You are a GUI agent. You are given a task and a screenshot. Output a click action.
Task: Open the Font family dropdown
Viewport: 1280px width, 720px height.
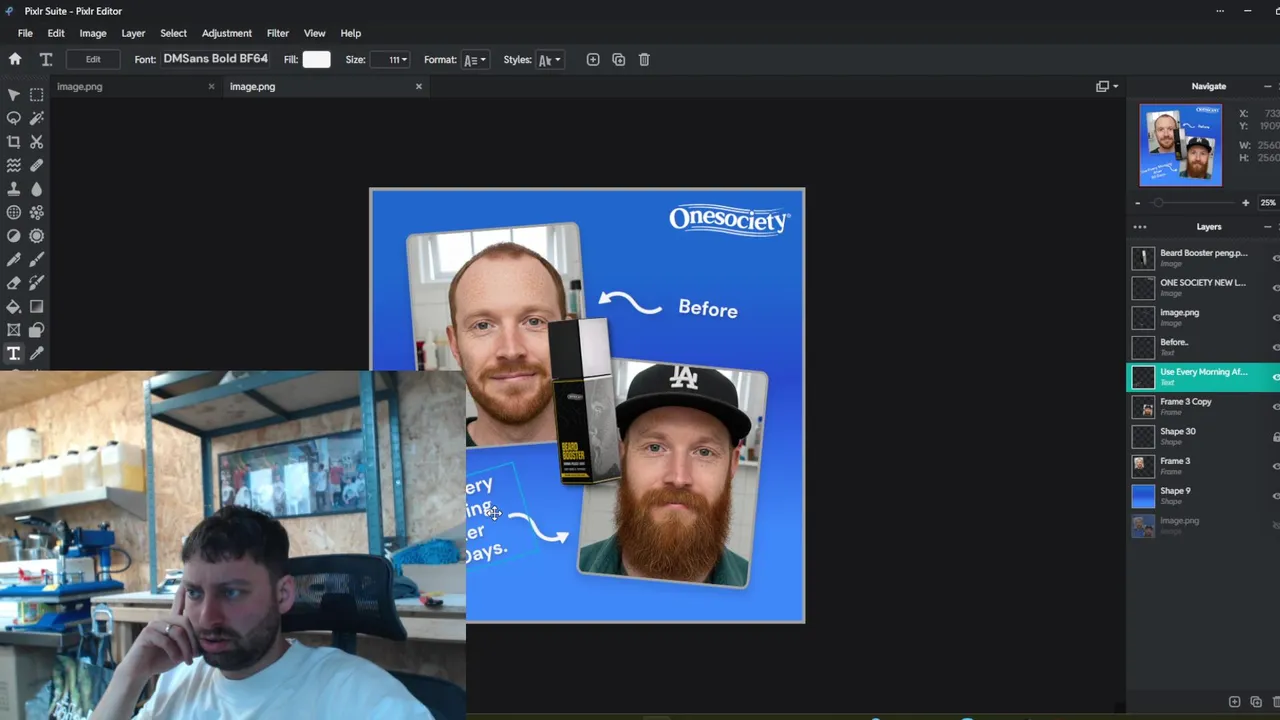(215, 59)
